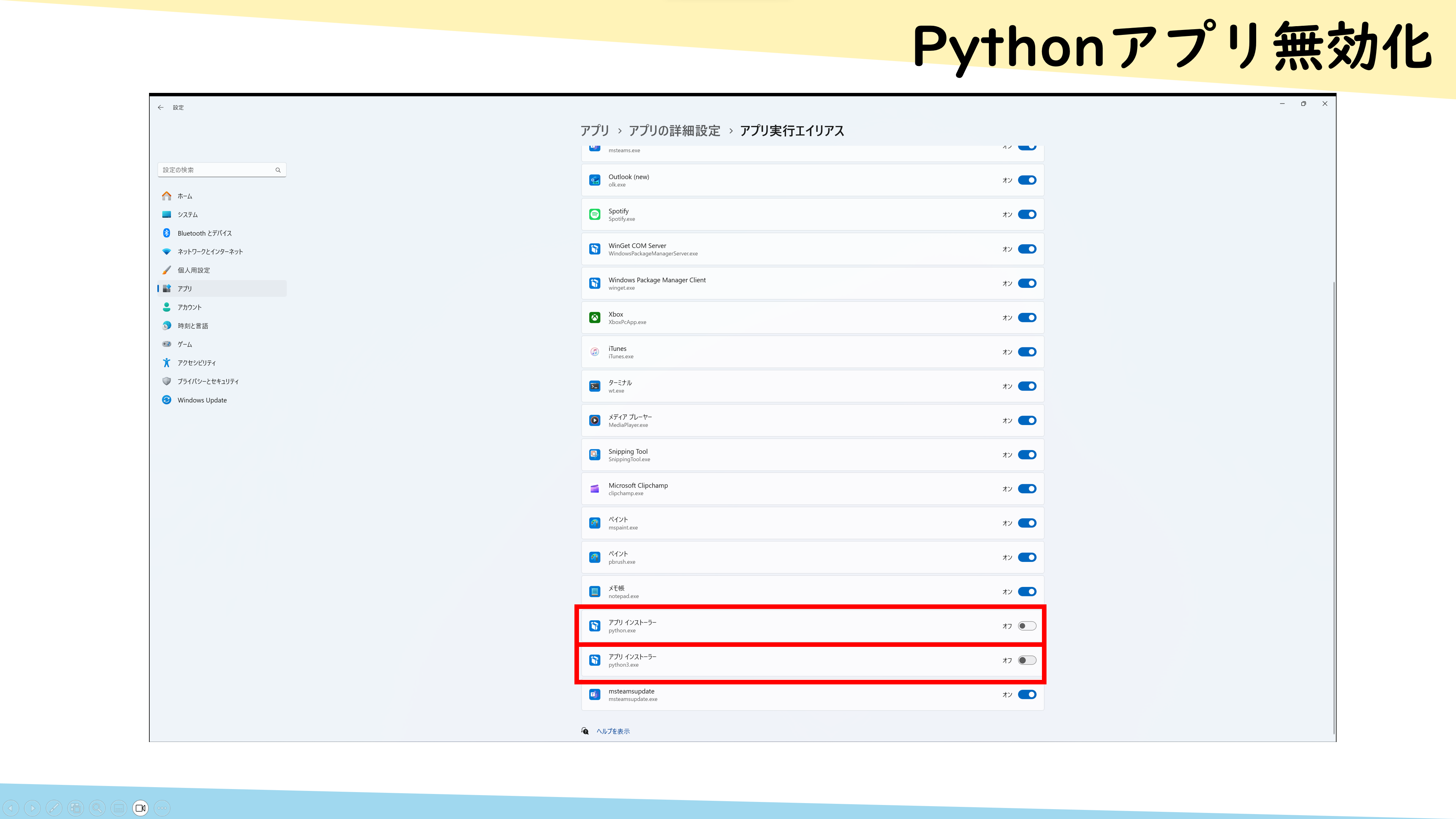Advance to next slide with slideshow arrow
The image size is (1456, 819).
coord(32,808)
